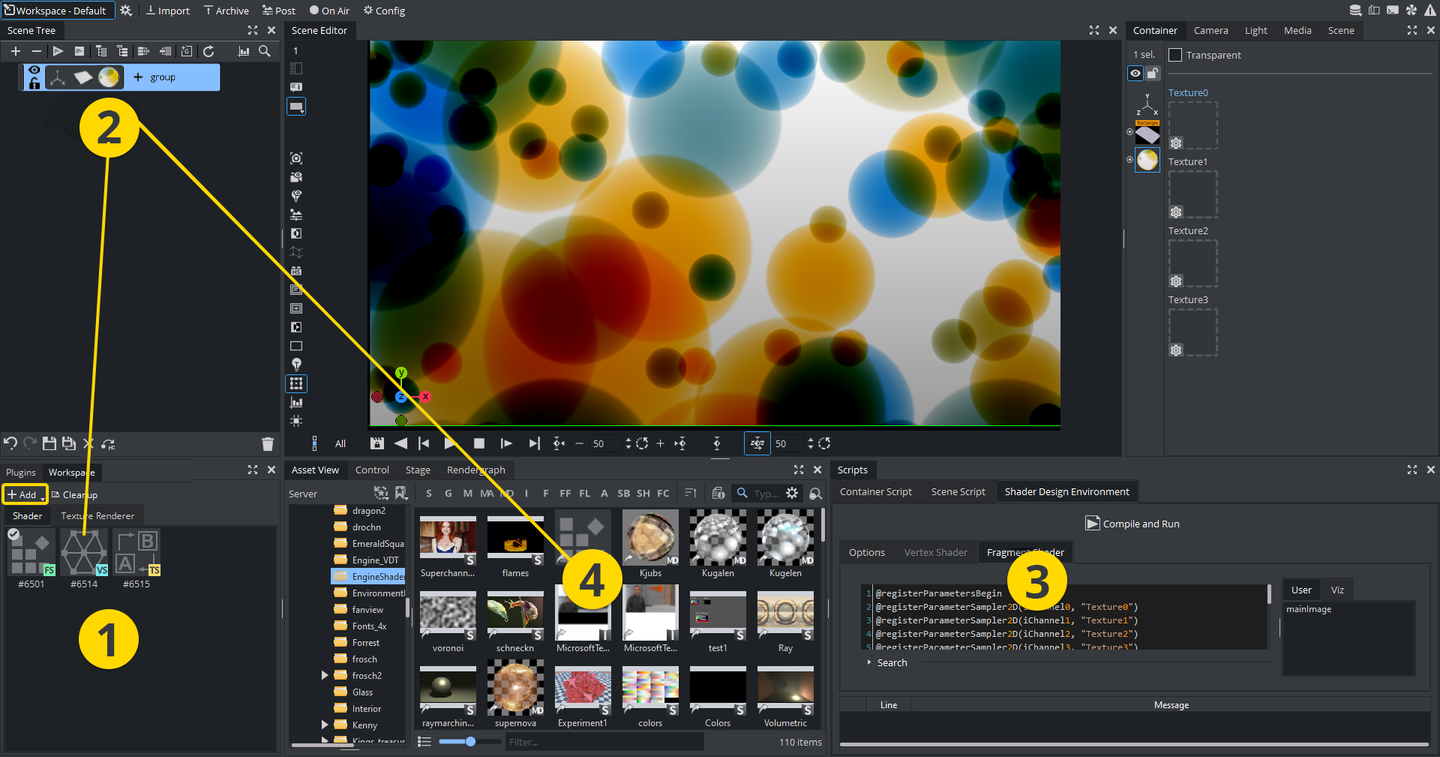Select the #6501 fragment shader icon
This screenshot has width=1440, height=757.
(x=31, y=552)
